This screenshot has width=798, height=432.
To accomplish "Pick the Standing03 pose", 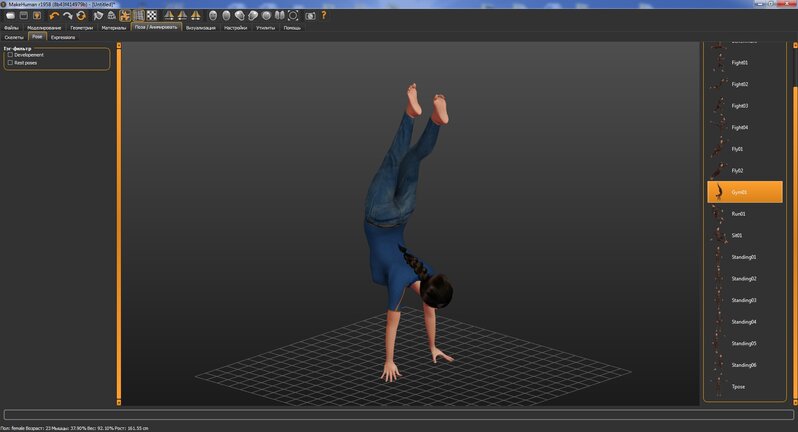I will 743,300.
